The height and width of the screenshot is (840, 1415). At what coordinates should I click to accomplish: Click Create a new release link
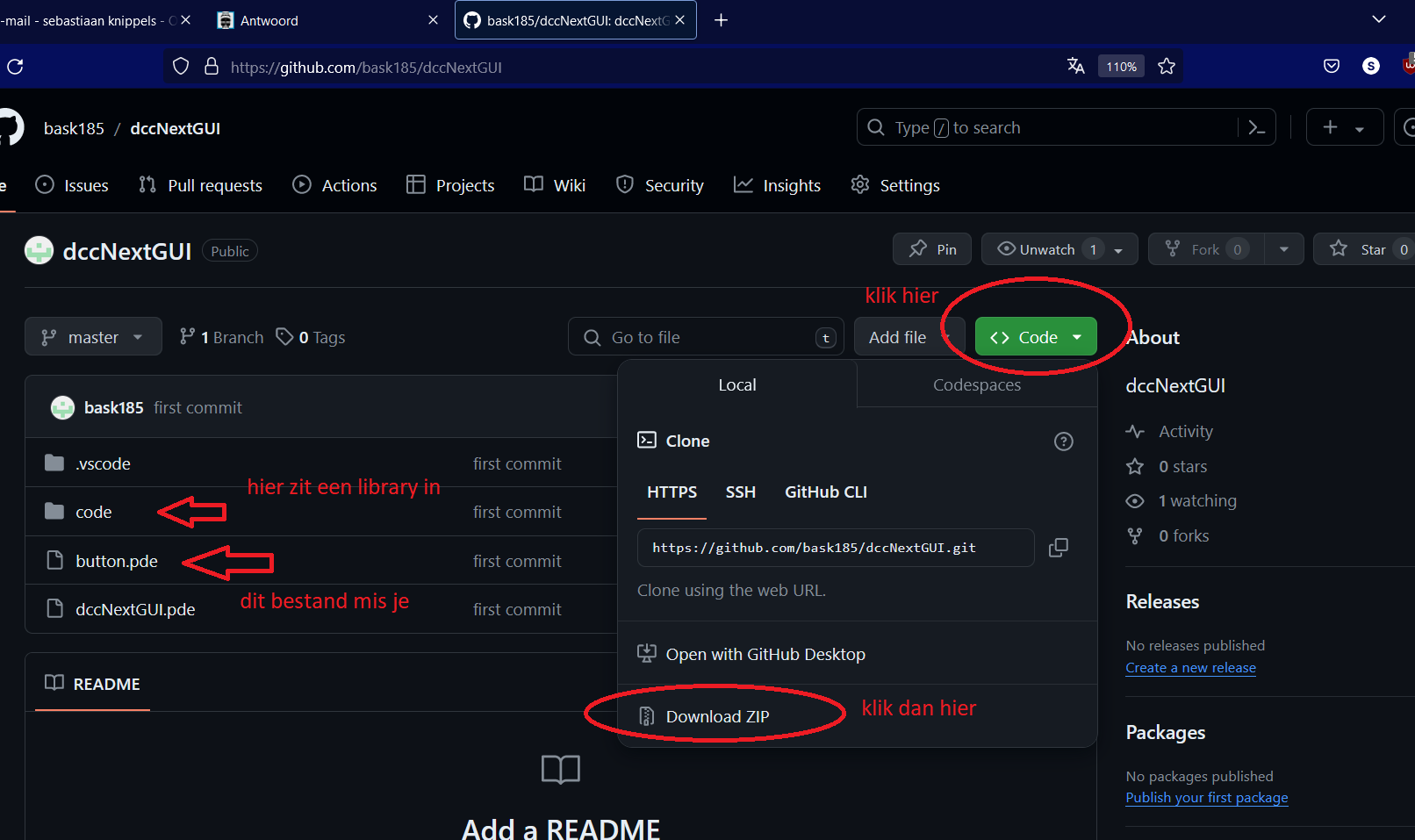click(1190, 668)
